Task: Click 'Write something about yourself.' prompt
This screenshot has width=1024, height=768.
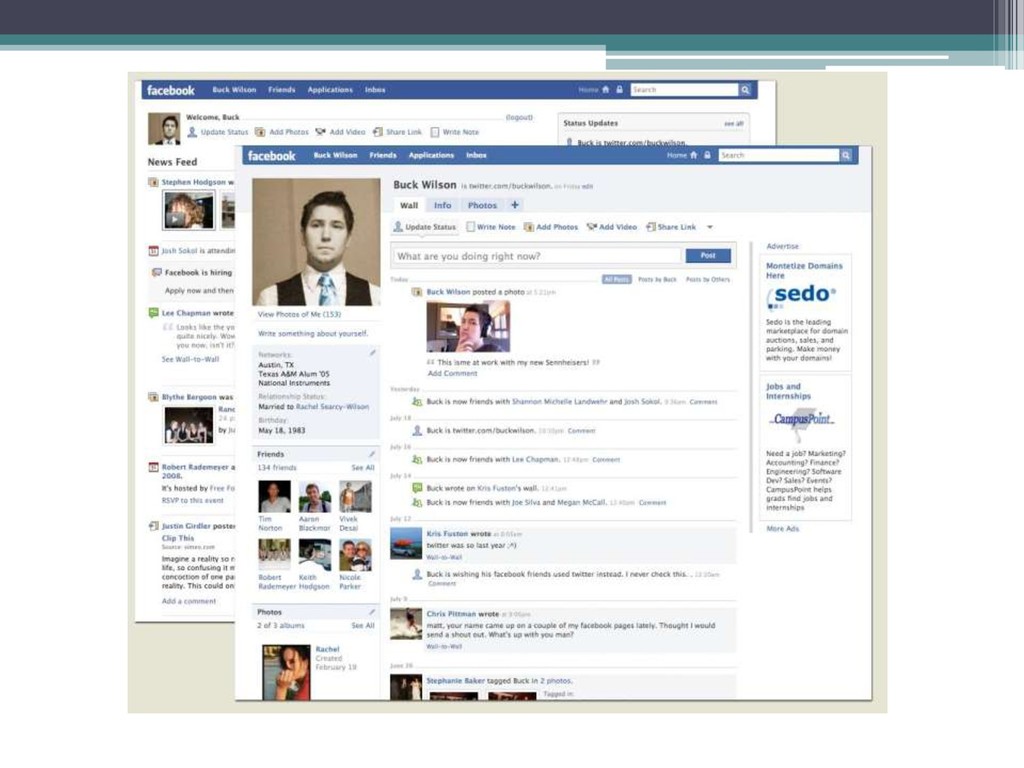Action: [x=313, y=334]
